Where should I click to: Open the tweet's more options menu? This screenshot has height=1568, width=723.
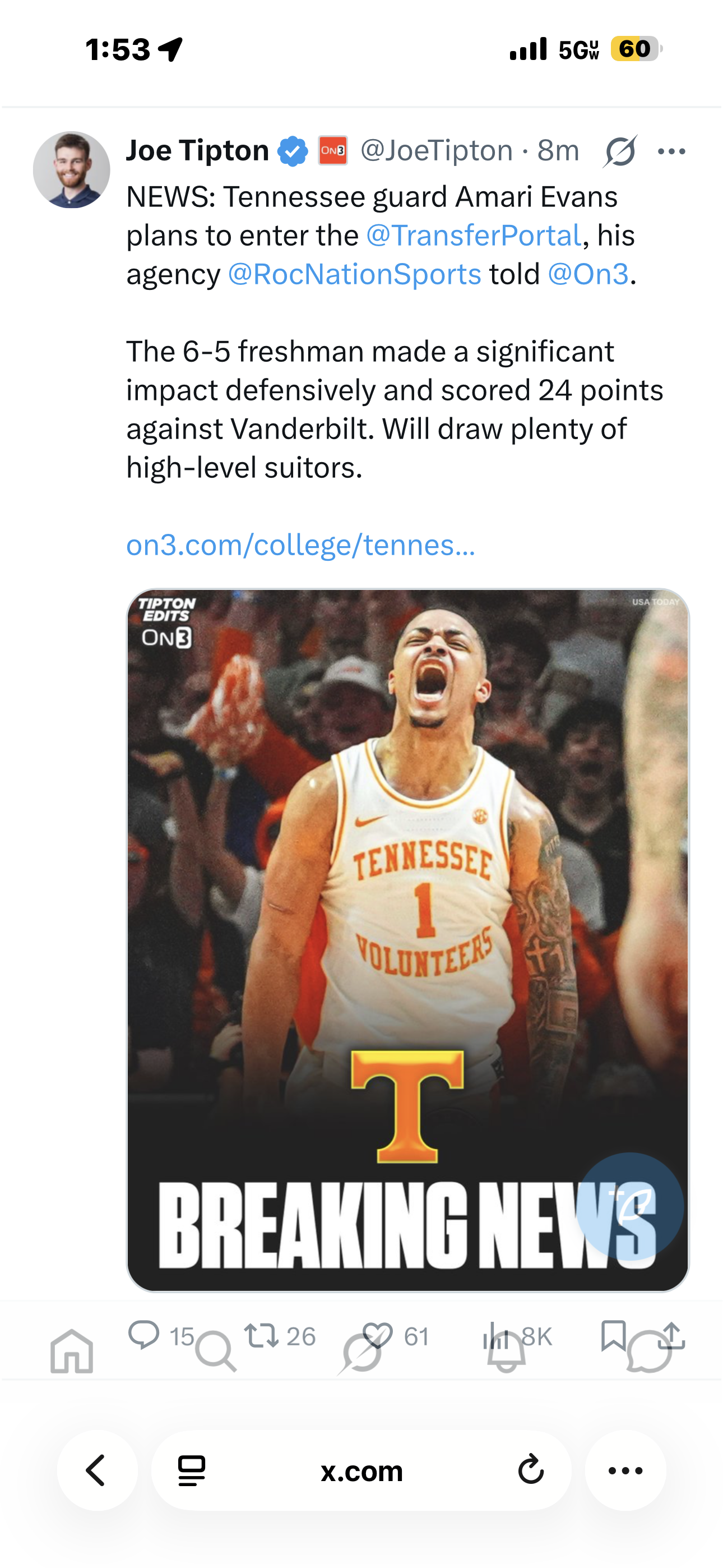pyautogui.click(x=672, y=151)
